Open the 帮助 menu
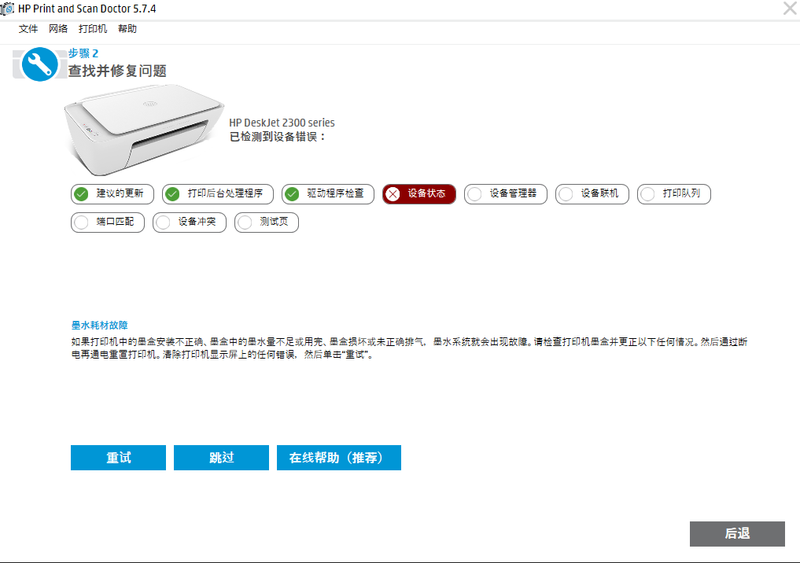 point(128,29)
